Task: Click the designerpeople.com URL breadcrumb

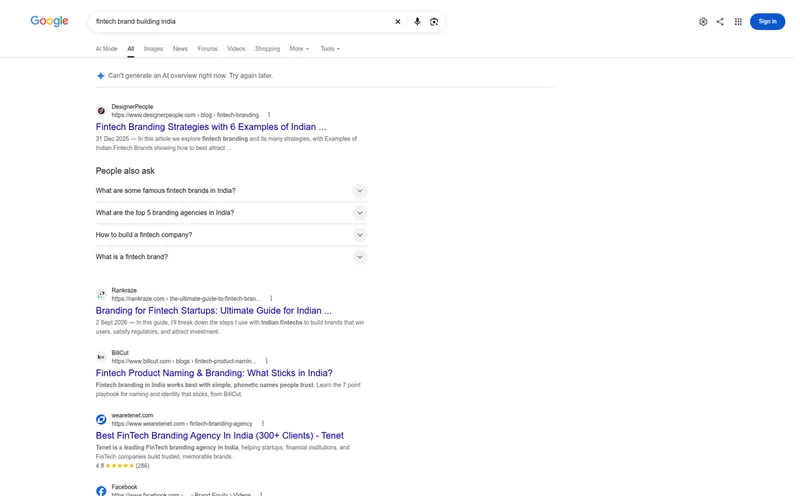Action: (x=185, y=115)
